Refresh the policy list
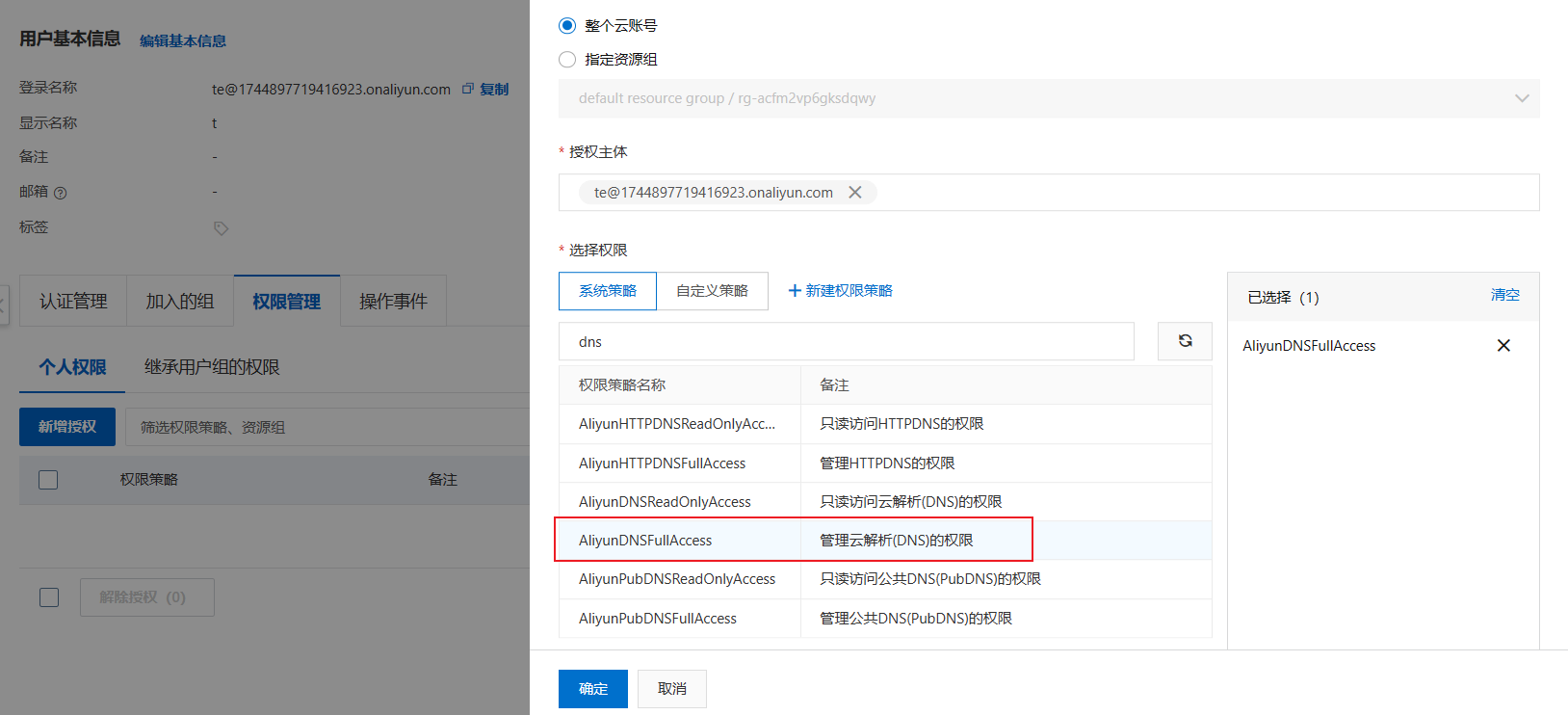 pyautogui.click(x=1185, y=341)
